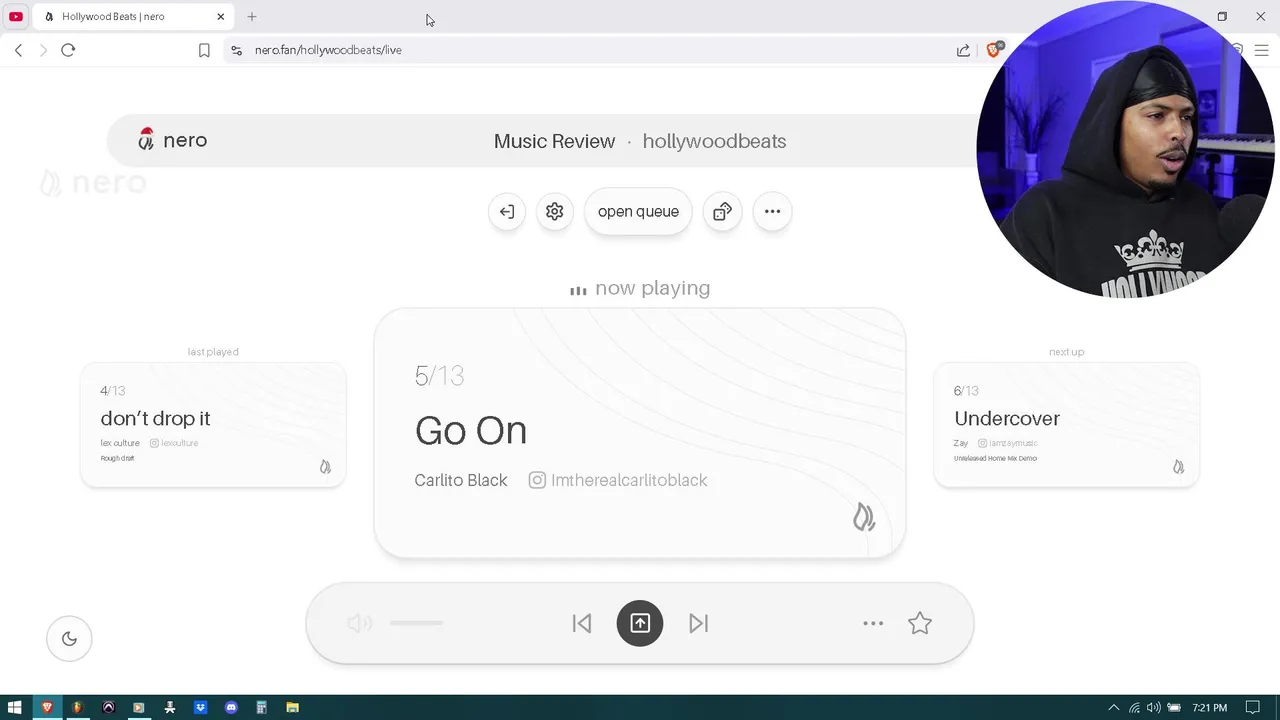
Task: Click the flame icon on don't drop it card
Action: pyautogui.click(x=325, y=467)
